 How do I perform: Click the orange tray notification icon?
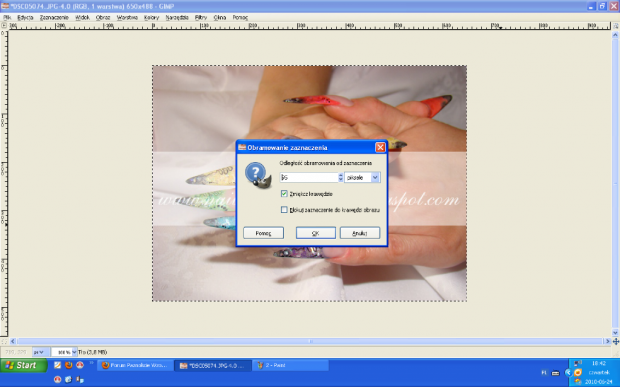[578, 372]
